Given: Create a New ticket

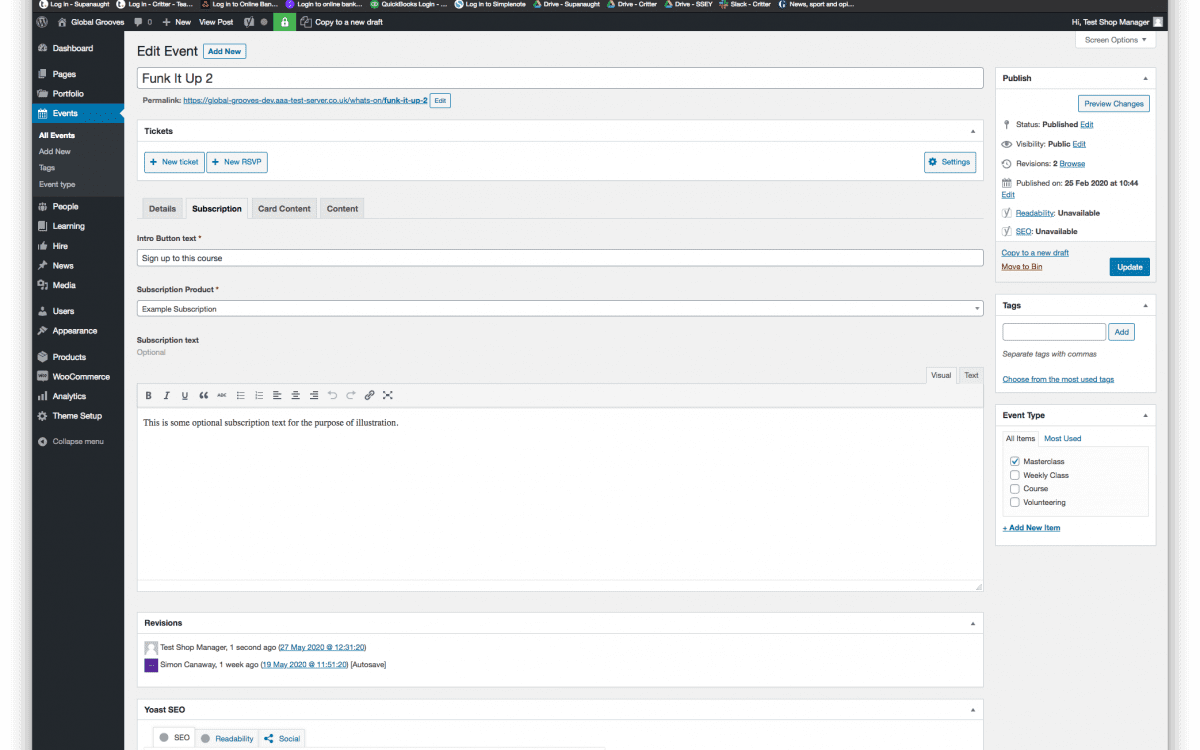Looking at the screenshot, I should (x=174, y=162).
